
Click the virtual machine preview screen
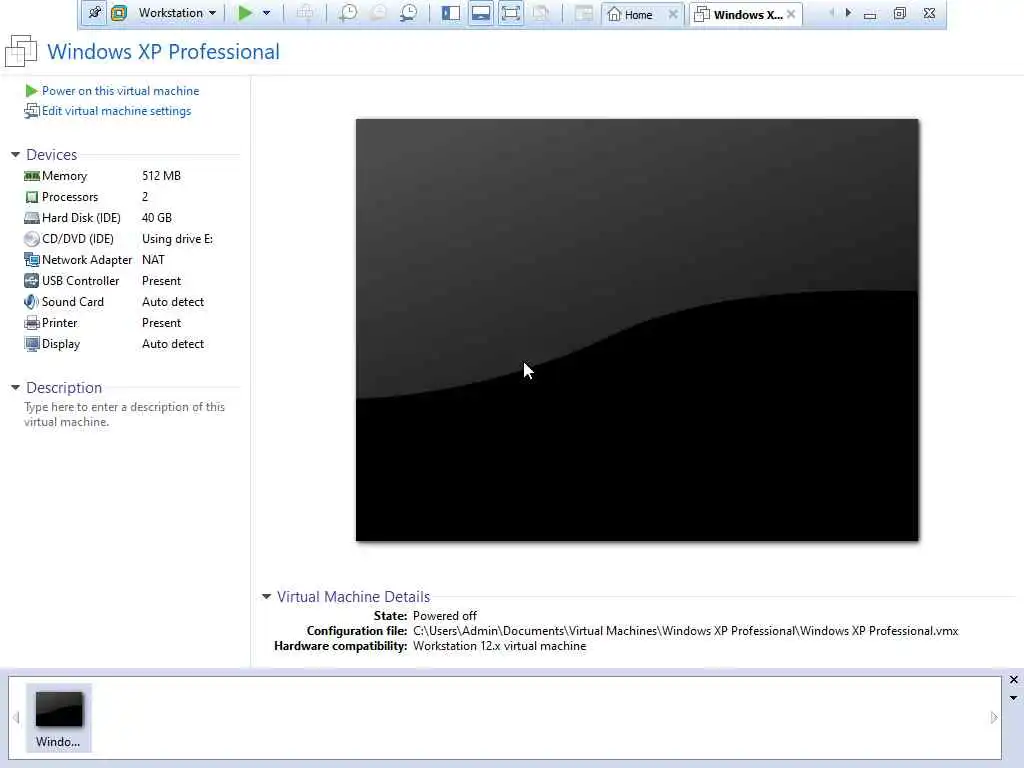[x=637, y=330]
